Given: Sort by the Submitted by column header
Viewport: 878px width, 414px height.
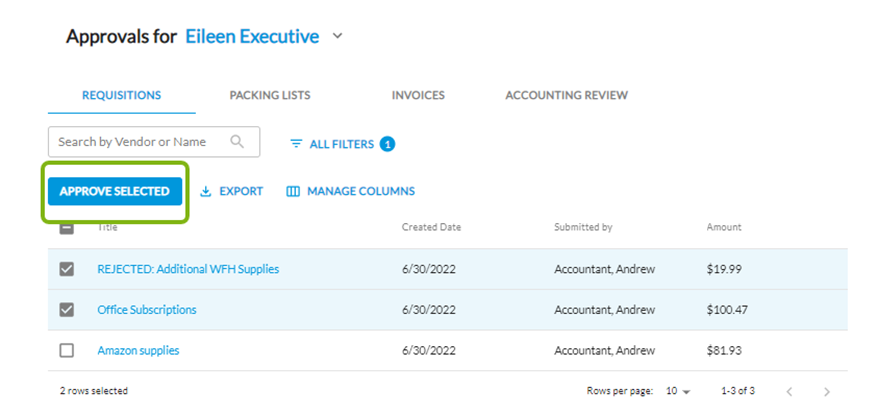Looking at the screenshot, I should (583, 227).
